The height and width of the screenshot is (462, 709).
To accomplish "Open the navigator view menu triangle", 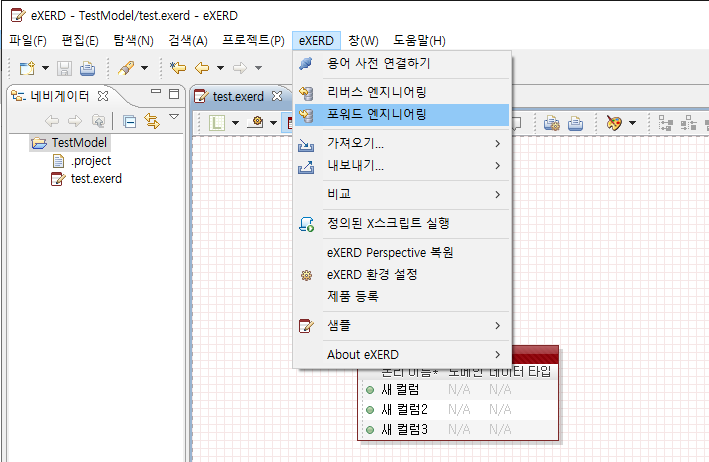I will (174, 117).
